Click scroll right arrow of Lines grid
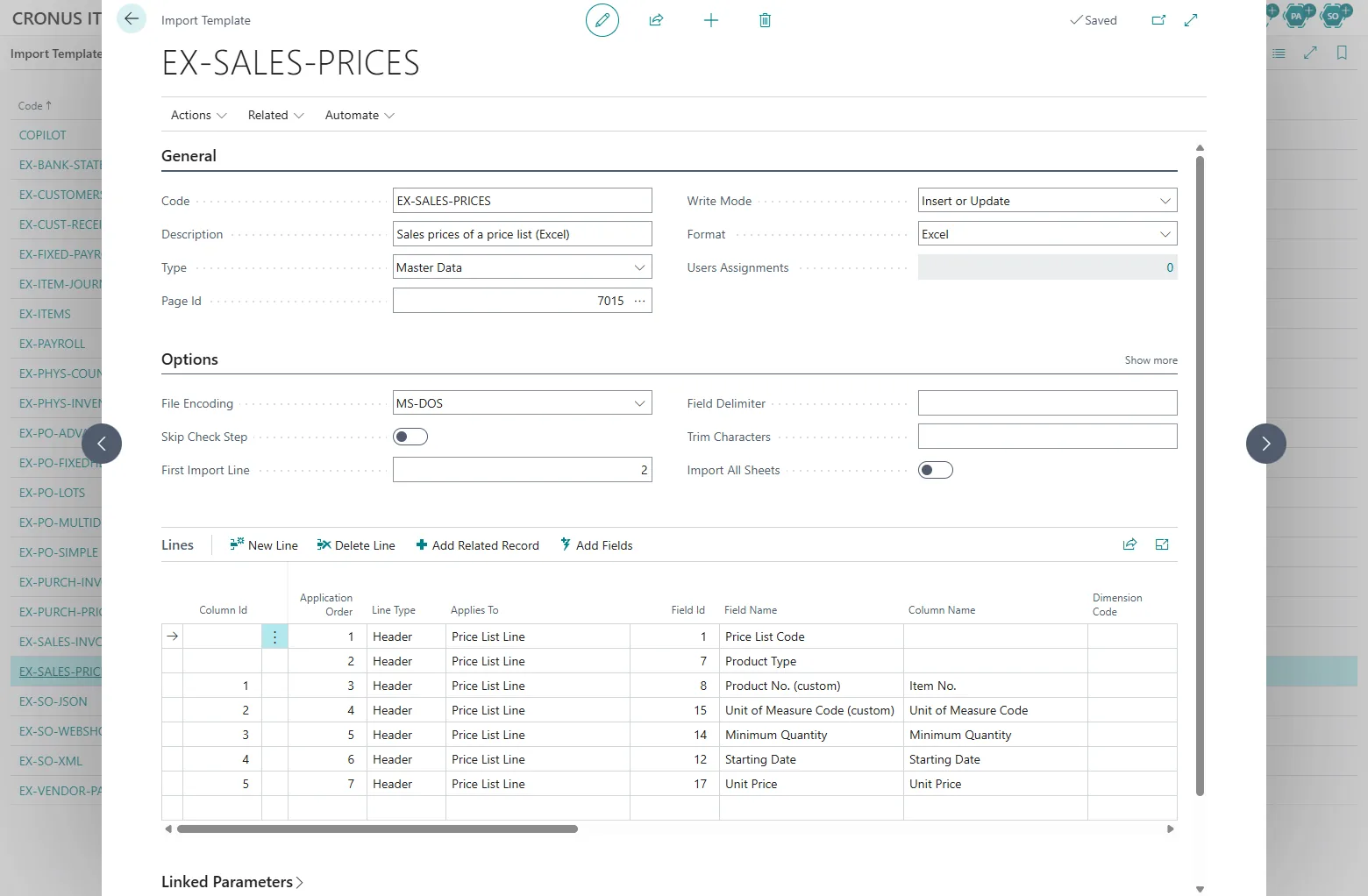 coord(1170,828)
